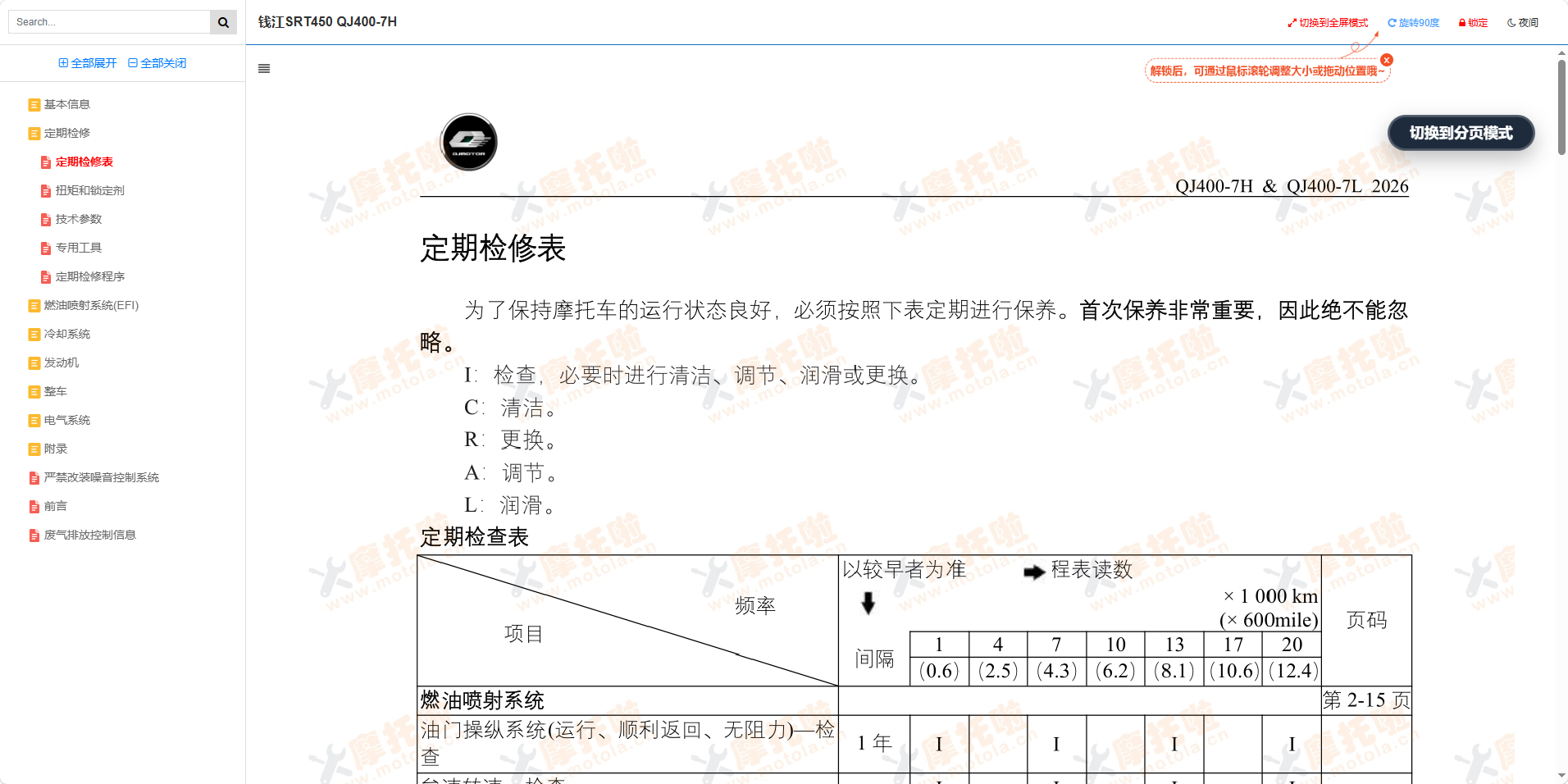This screenshot has height=784, width=1568.
Task: Select 整车 in the tree
Action: point(56,391)
